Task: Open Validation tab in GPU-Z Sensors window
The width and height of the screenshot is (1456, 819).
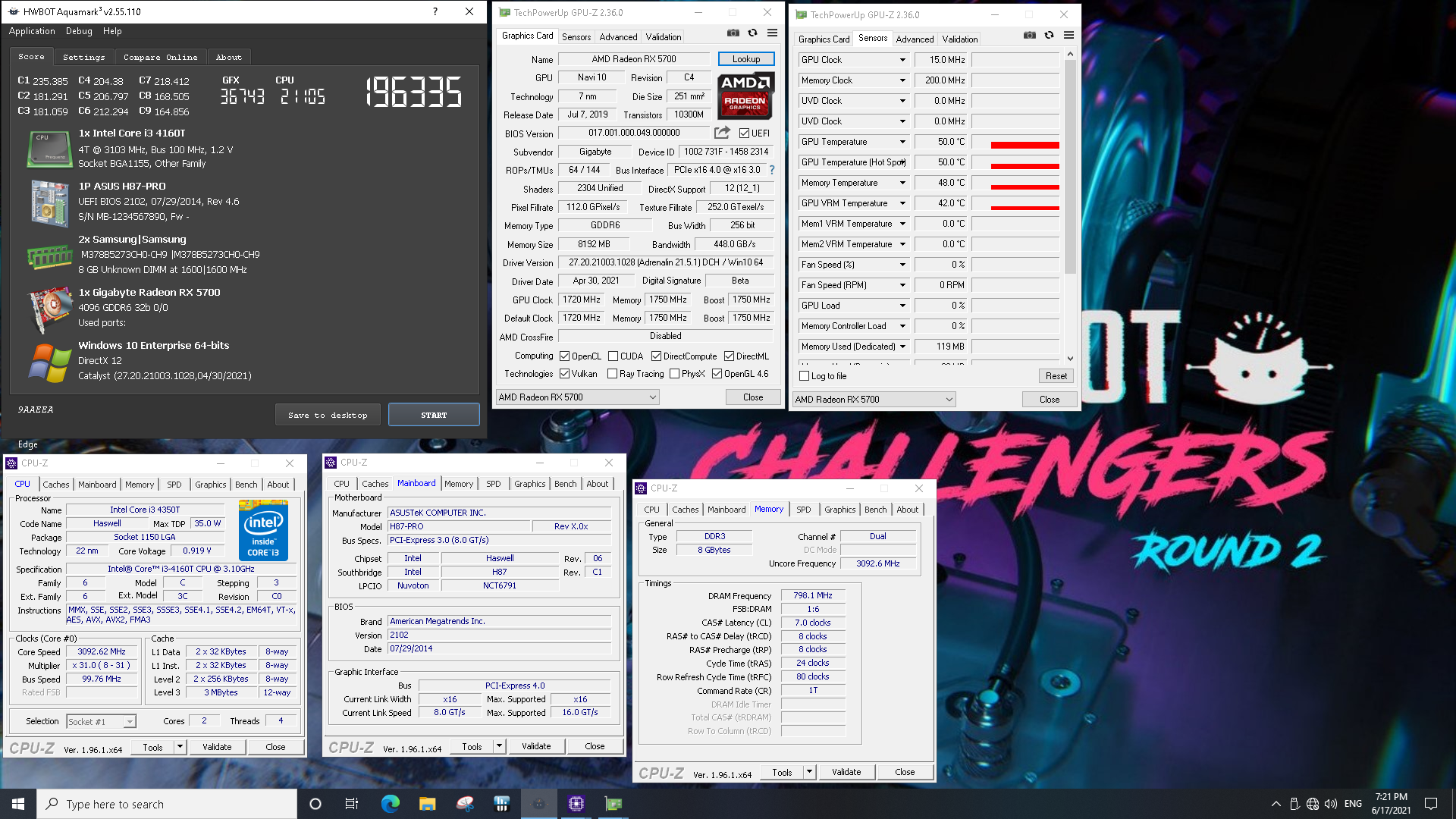Action: point(960,39)
